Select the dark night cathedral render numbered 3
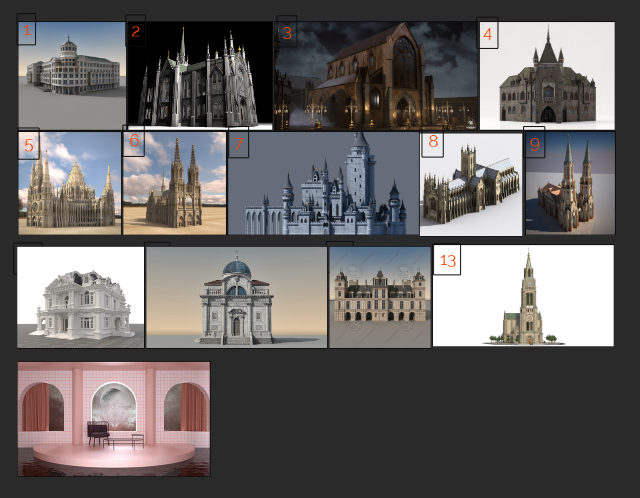 376,76
